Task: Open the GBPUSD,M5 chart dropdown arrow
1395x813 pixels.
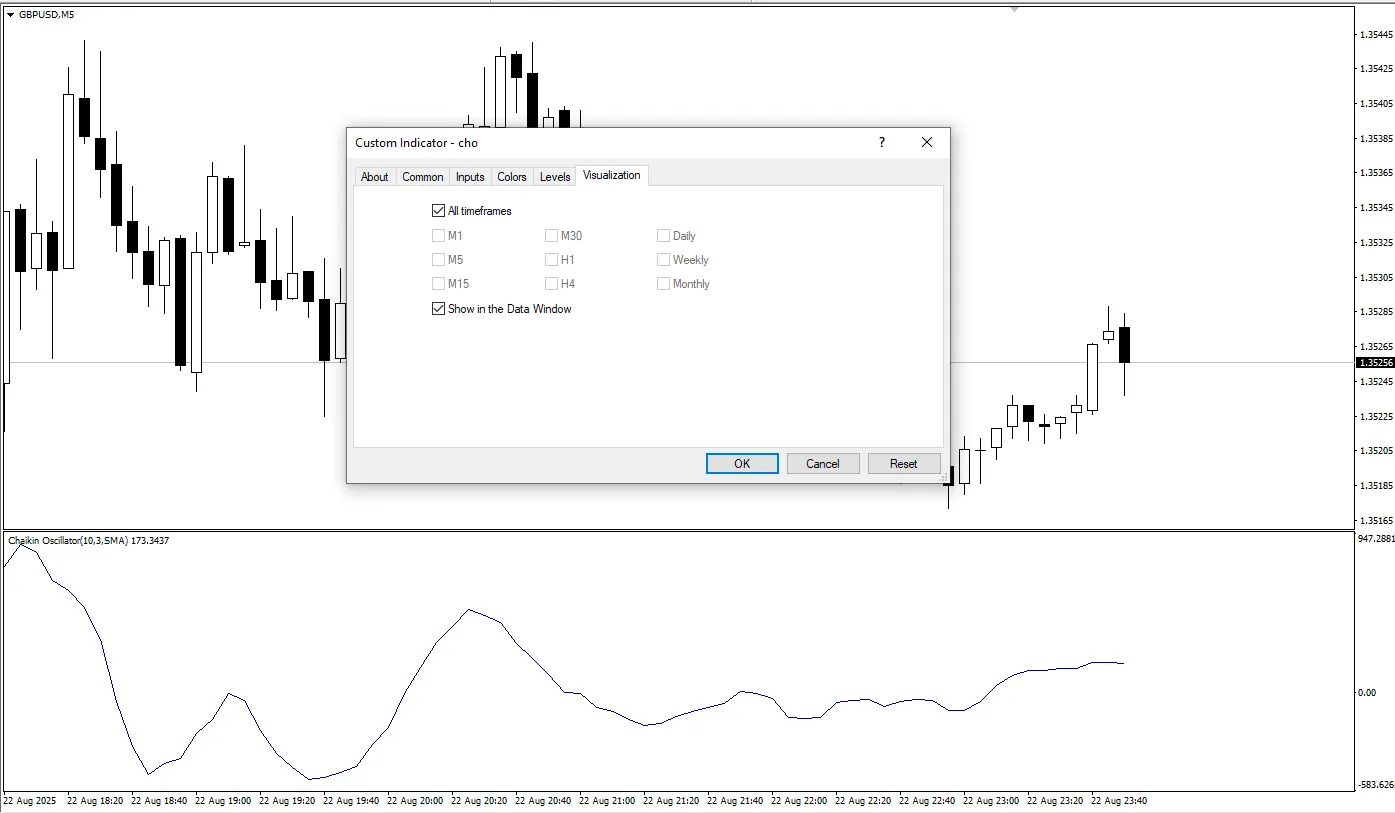Action: pos(10,14)
